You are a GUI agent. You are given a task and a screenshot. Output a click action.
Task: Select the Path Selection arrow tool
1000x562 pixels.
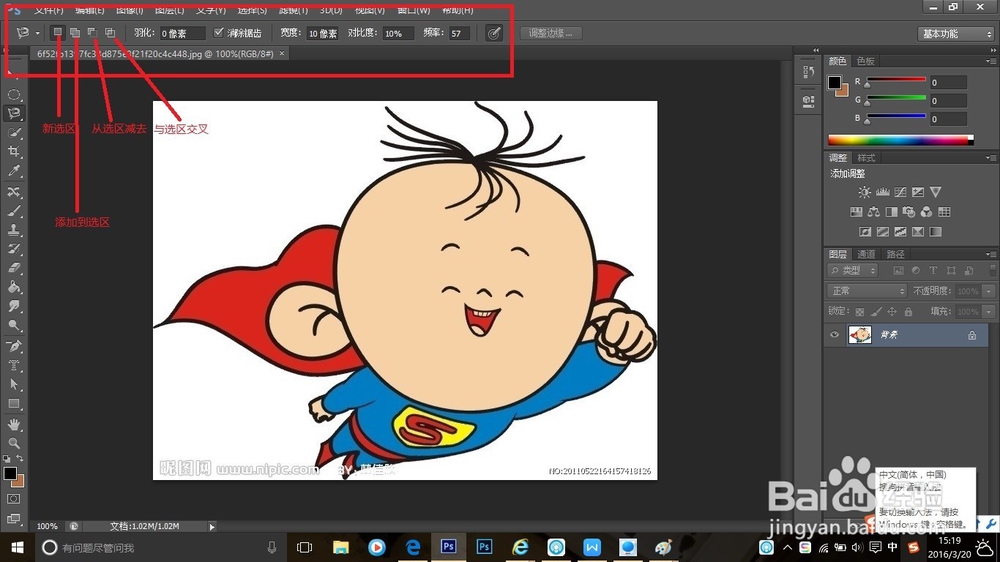14,385
